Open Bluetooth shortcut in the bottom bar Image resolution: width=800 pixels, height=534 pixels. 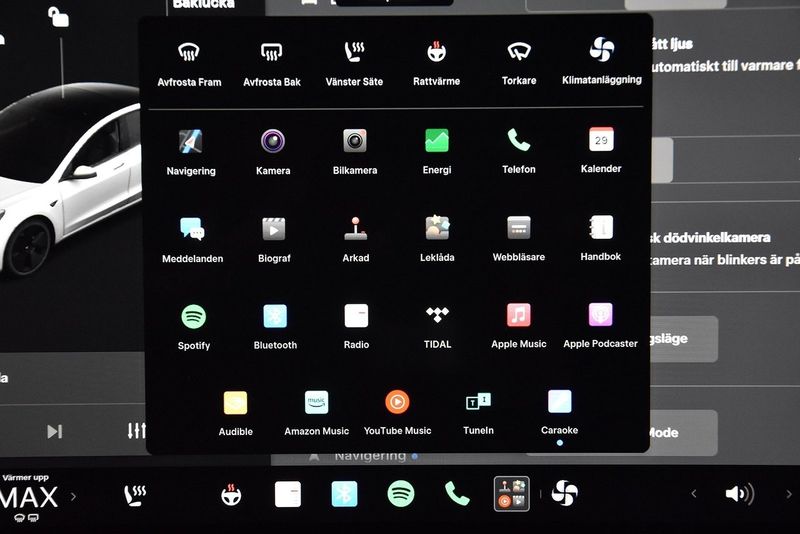(x=344, y=494)
